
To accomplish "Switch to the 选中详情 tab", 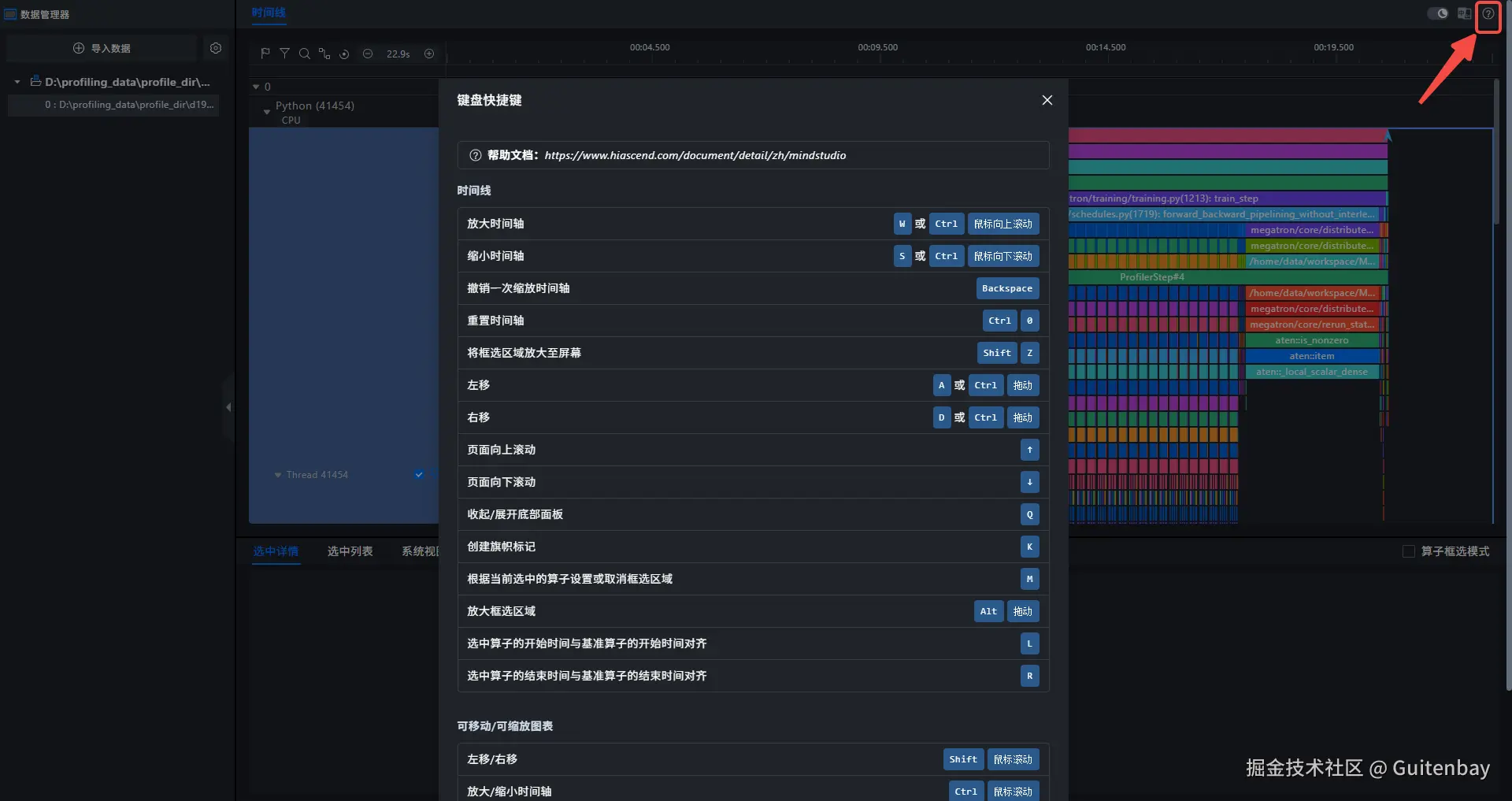I will click(276, 551).
